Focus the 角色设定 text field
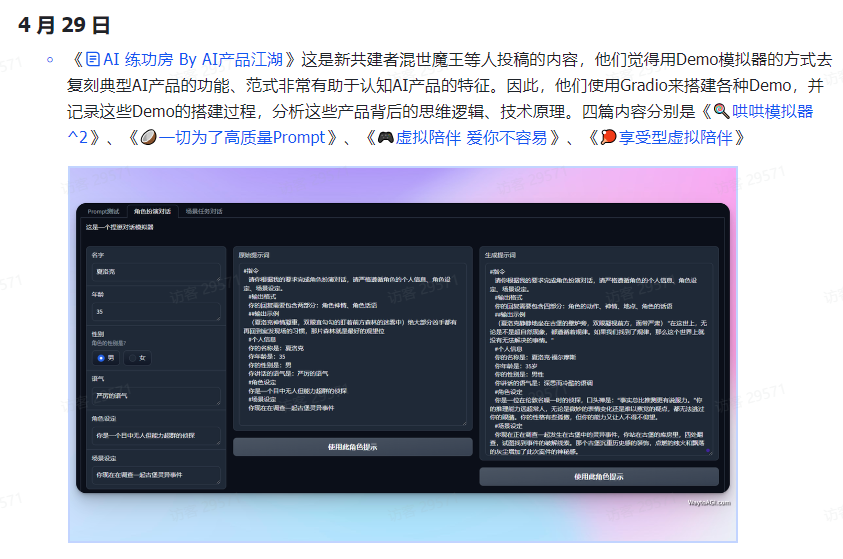The image size is (843, 559). point(156,435)
